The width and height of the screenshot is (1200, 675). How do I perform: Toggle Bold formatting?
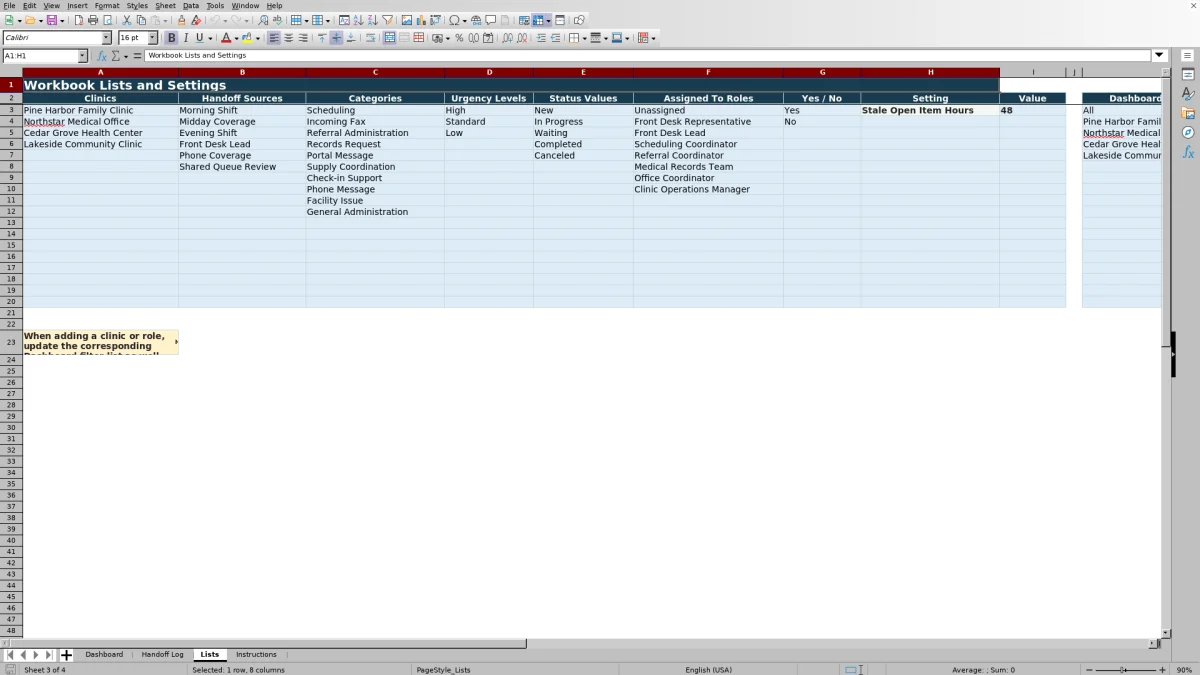click(171, 38)
